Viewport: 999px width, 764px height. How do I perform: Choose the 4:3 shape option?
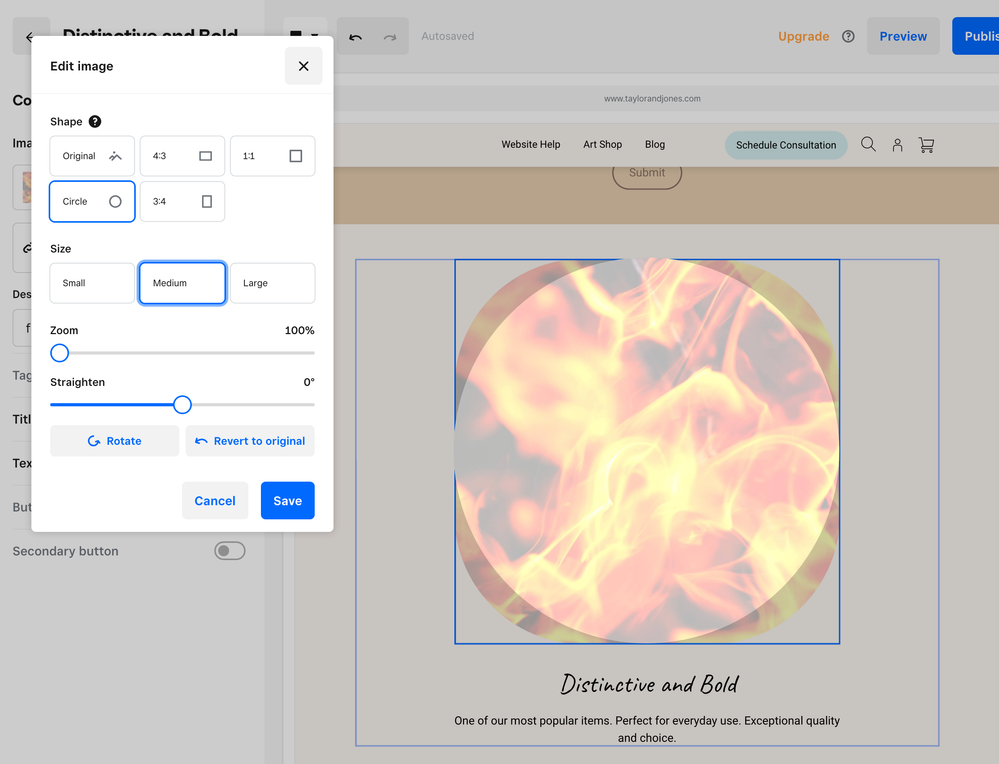pos(182,156)
